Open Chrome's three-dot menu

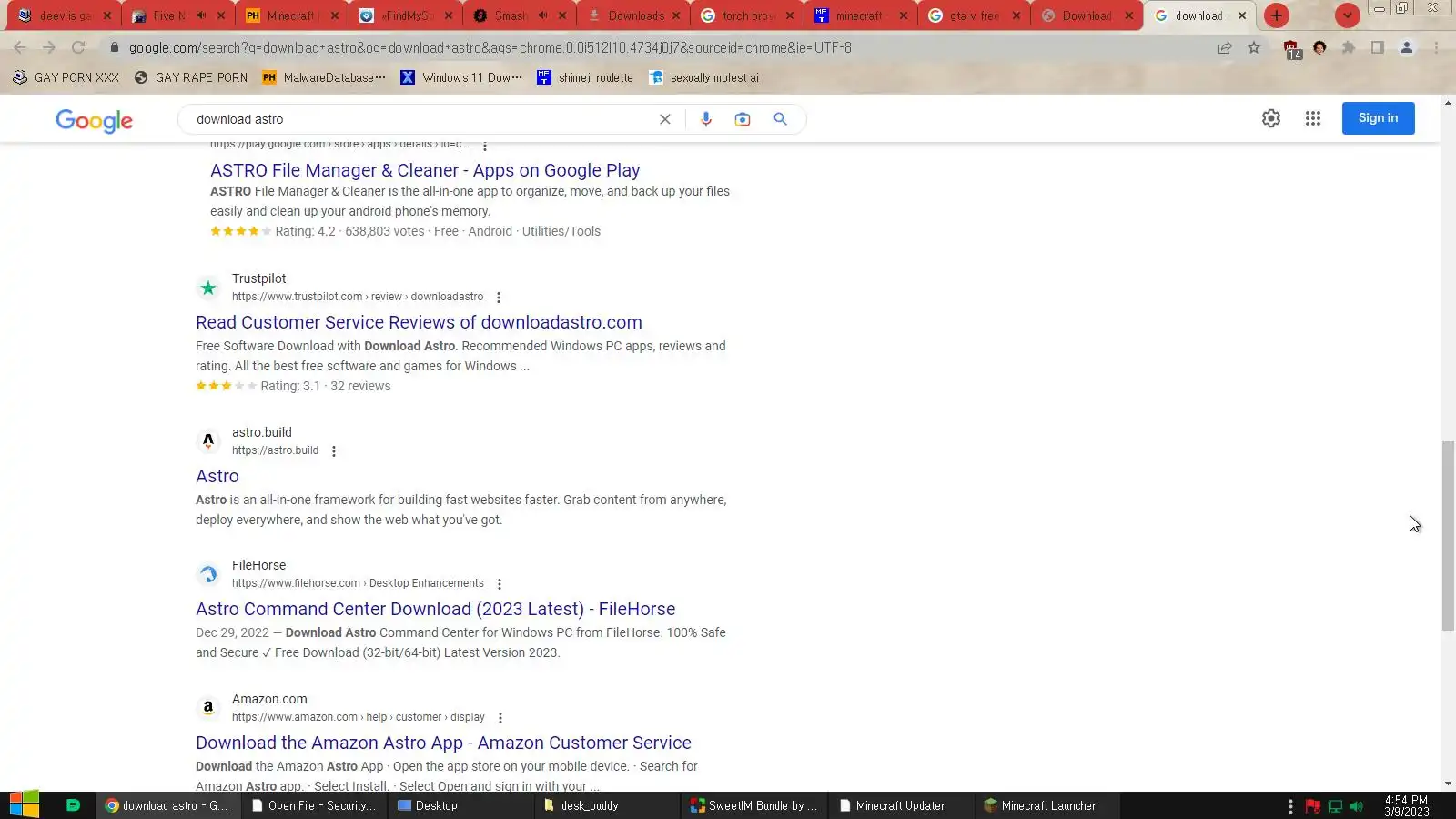[x=1436, y=47]
